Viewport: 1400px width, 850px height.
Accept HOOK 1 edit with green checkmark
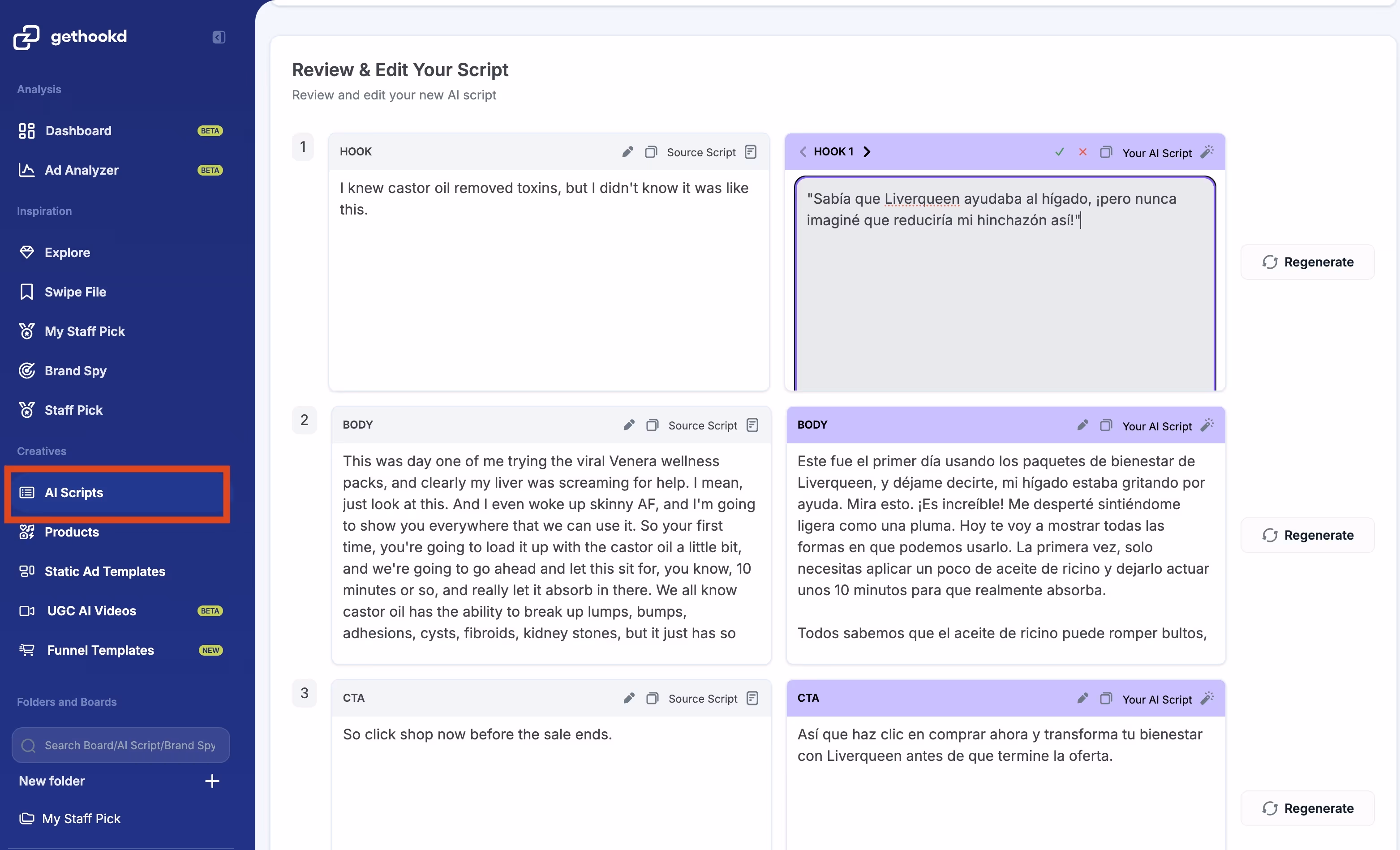pos(1059,152)
